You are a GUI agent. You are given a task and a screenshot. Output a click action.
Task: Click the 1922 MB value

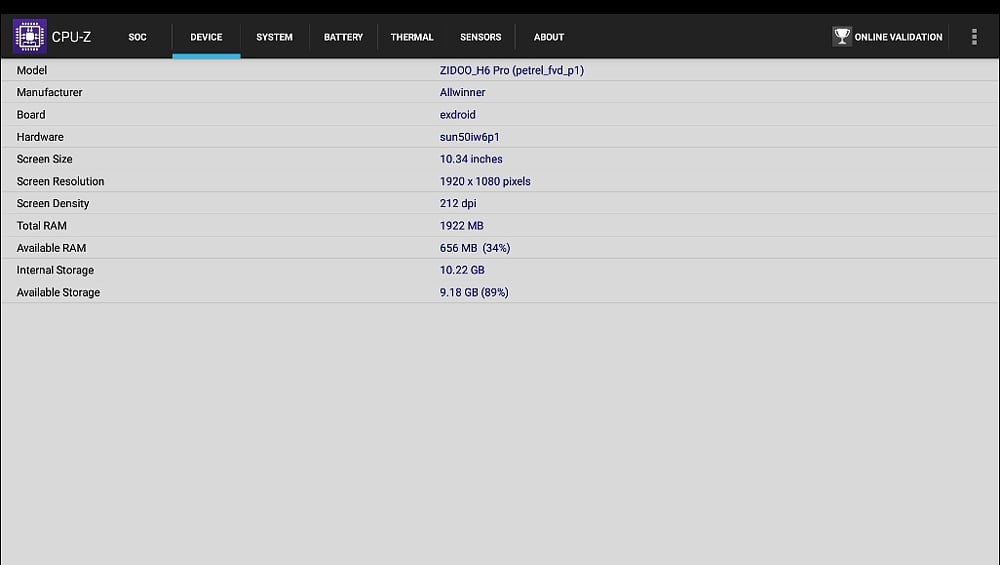point(462,226)
